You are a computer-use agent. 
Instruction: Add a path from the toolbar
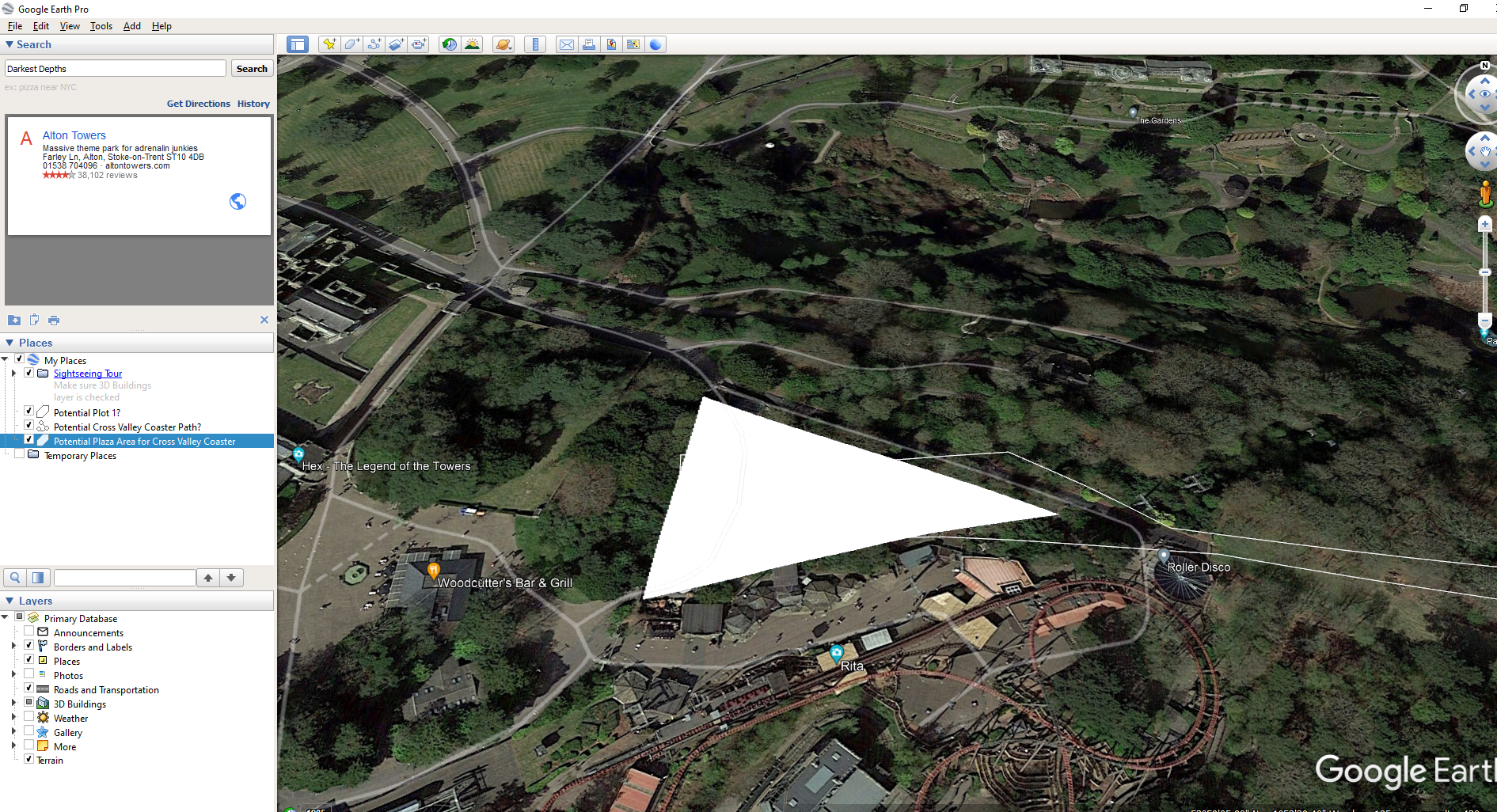374,44
